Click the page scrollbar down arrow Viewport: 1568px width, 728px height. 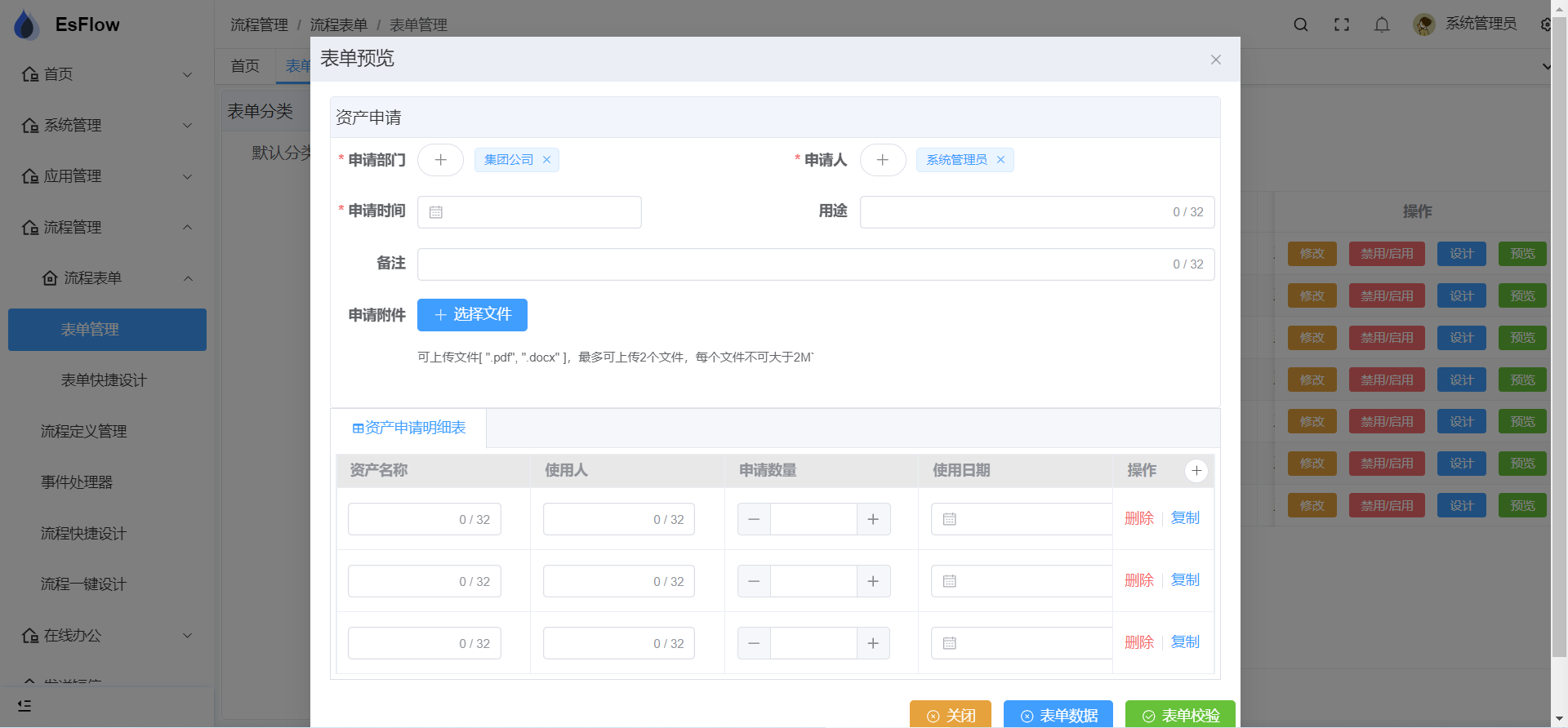(x=1560, y=718)
